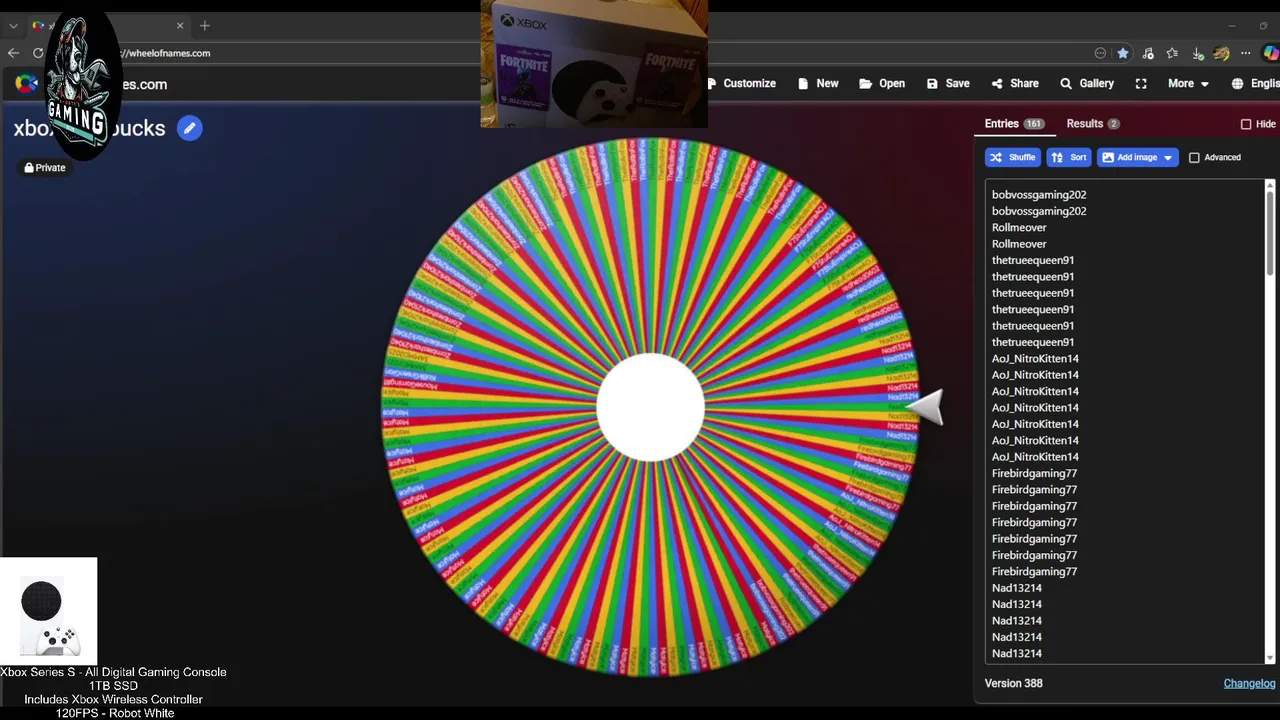Click the first Nad13214 entry
1280x720 pixels.
tap(1017, 588)
